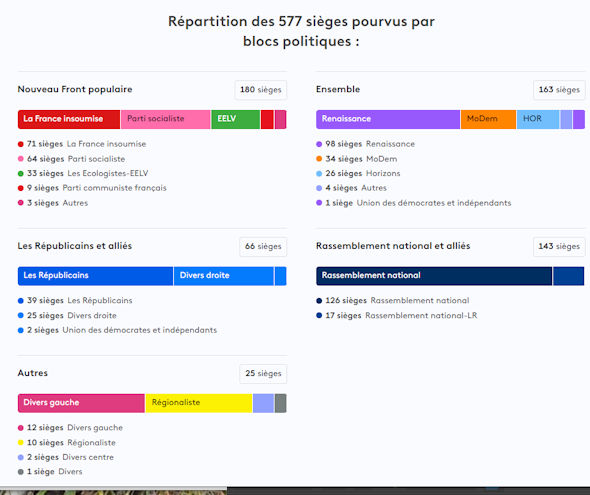Click the 143 sièges badge
Screen dimensions: 590x495
tap(559, 247)
